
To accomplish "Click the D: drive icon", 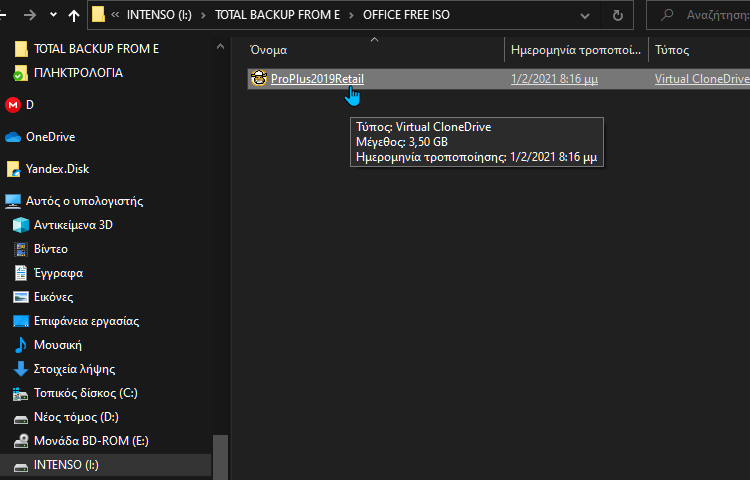I will pos(21,419).
